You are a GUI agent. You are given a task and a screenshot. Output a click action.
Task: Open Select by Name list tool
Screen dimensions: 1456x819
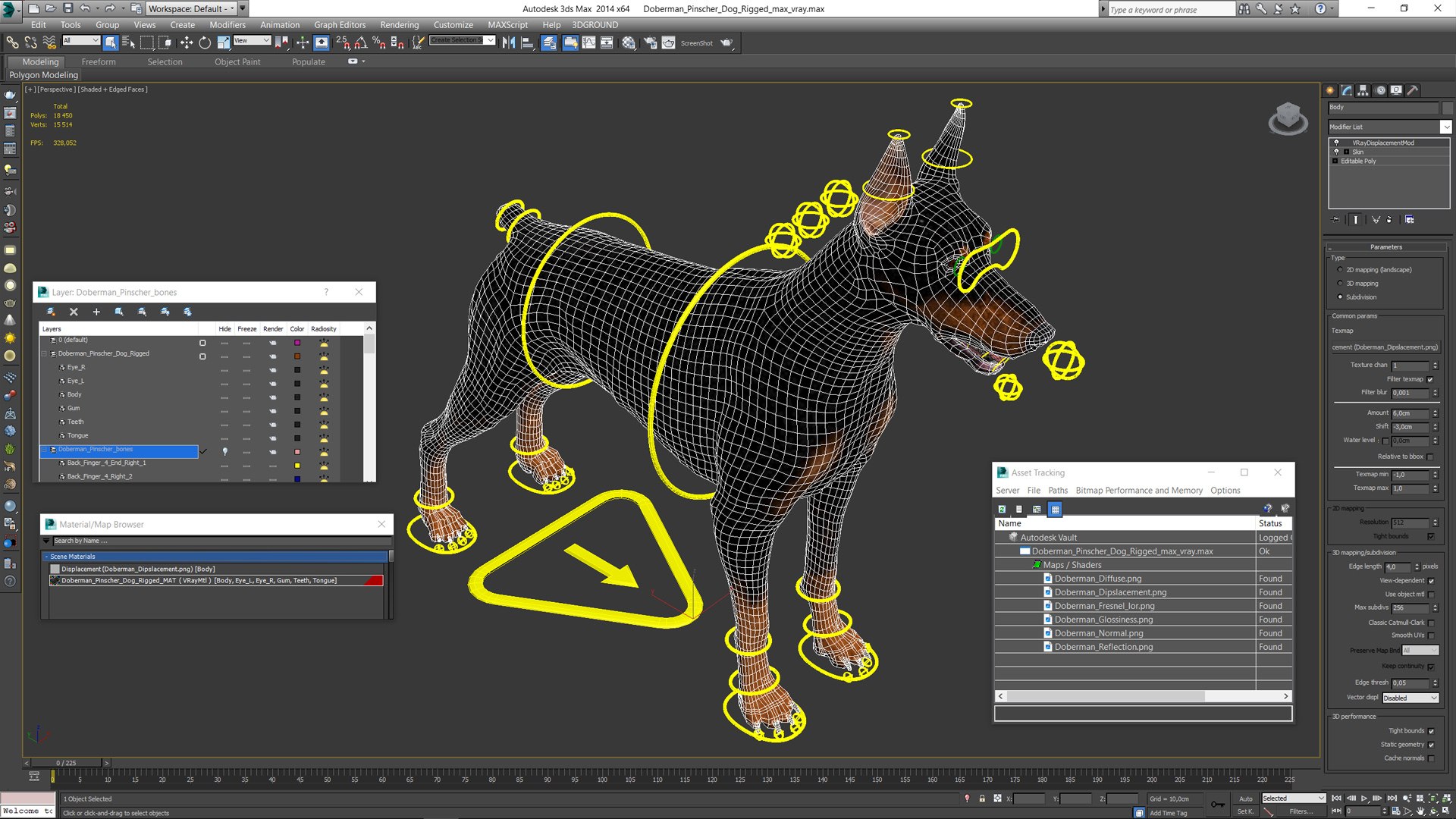pos(128,42)
